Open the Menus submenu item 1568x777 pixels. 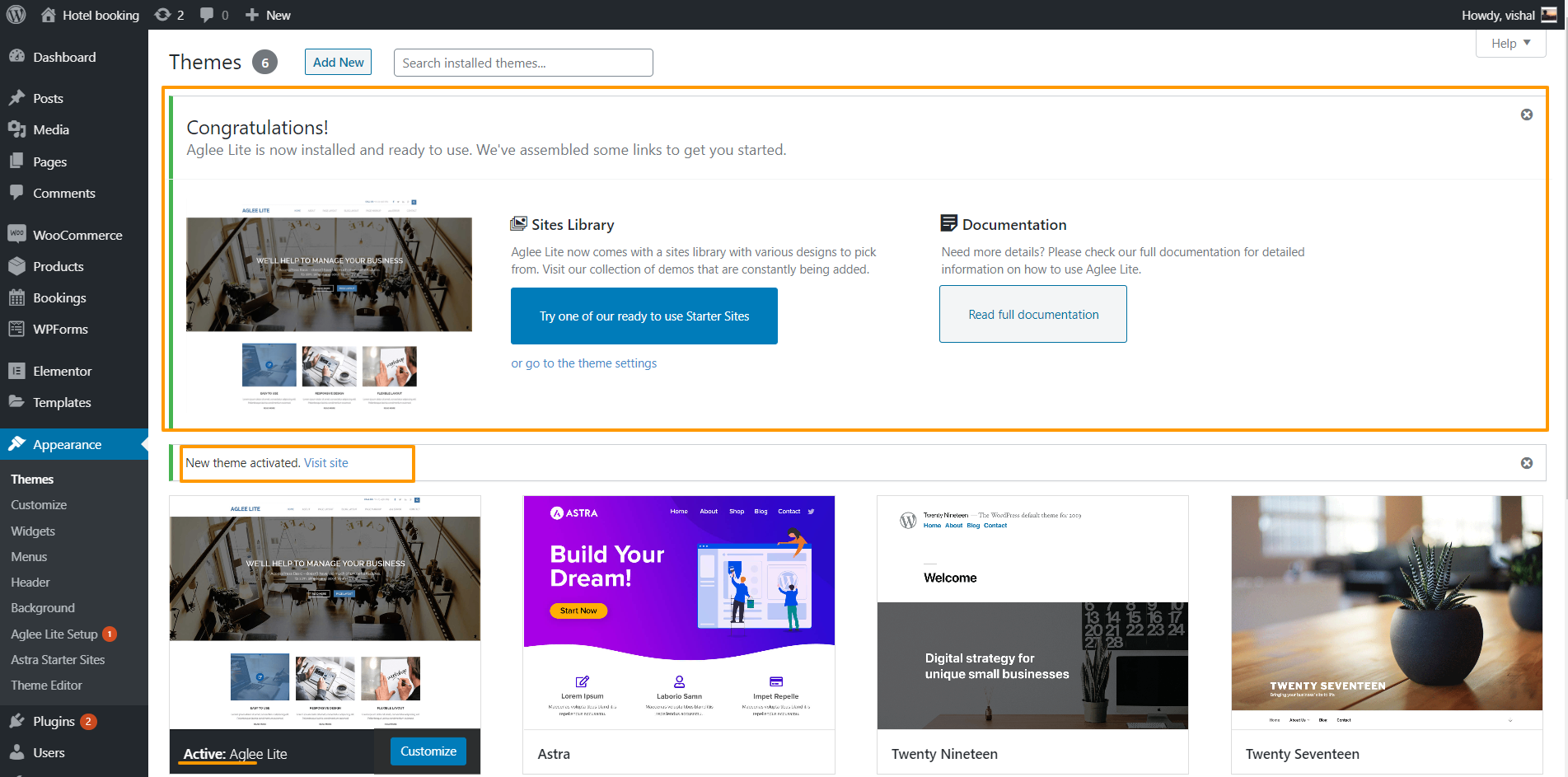point(29,556)
